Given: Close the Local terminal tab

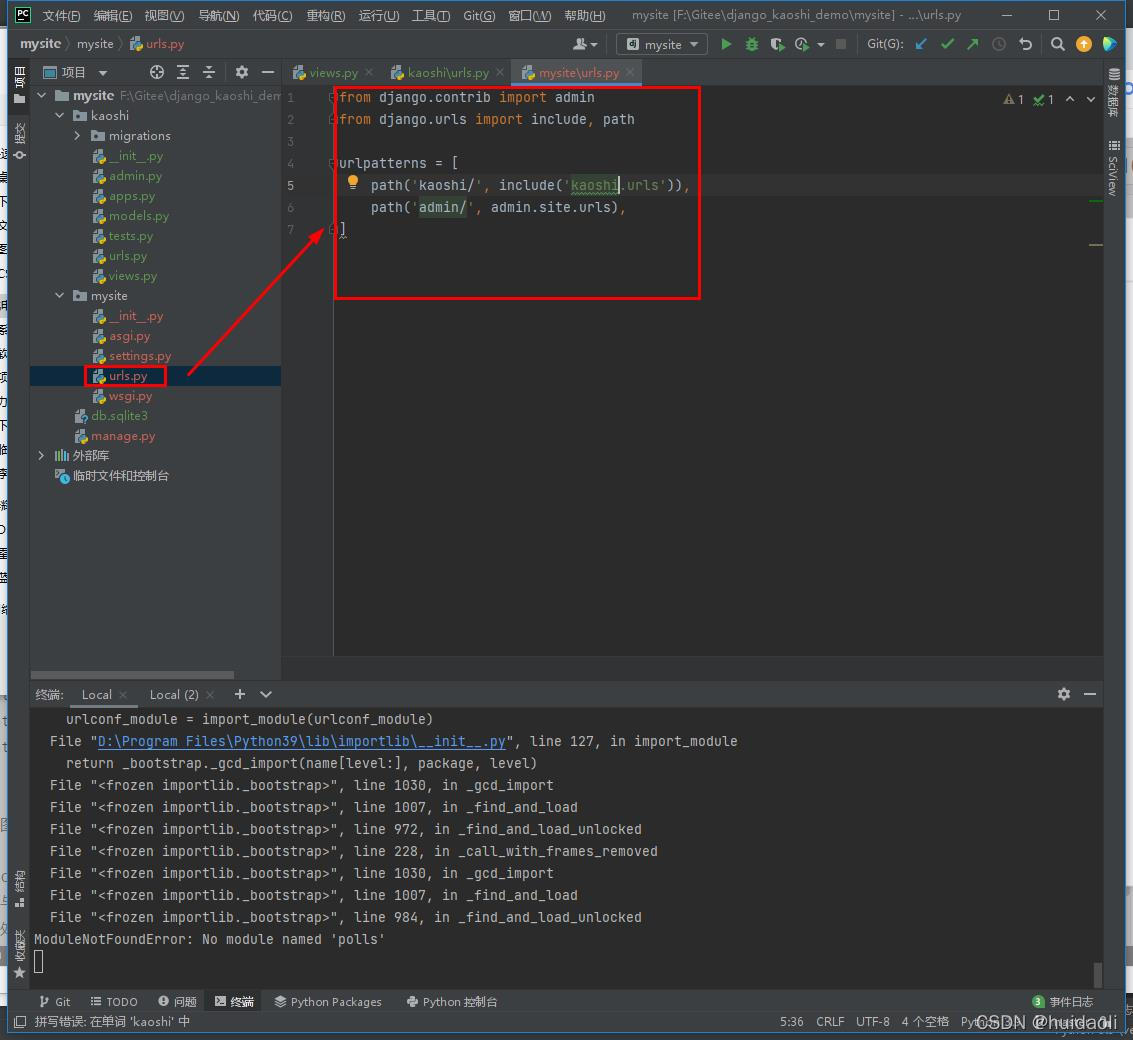Looking at the screenshot, I should (x=124, y=695).
